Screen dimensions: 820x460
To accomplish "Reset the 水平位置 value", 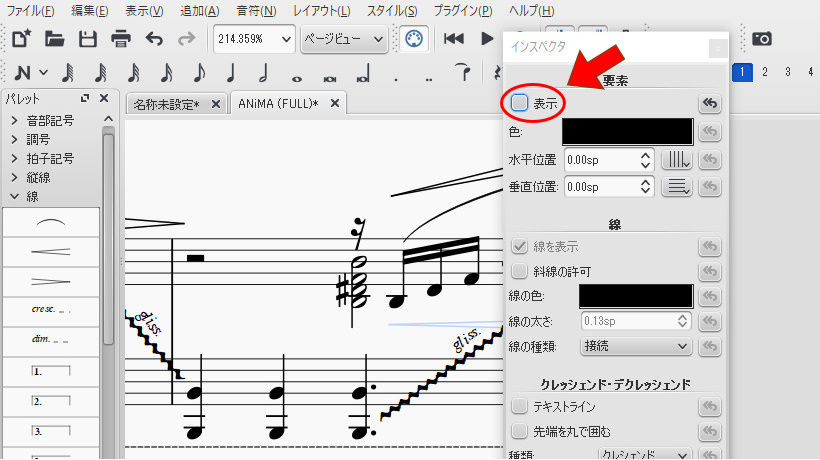I will pyautogui.click(x=710, y=159).
